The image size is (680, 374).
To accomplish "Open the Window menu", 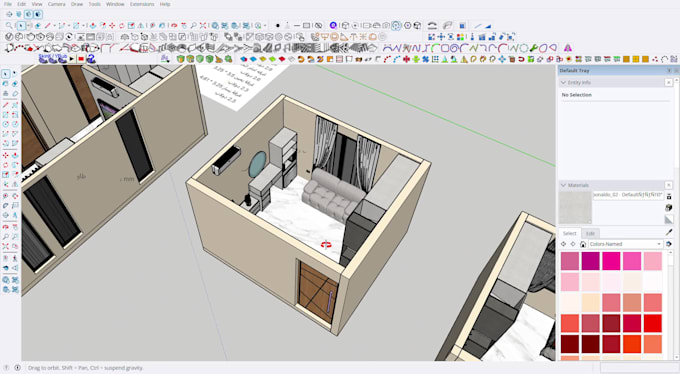I will (x=115, y=4).
